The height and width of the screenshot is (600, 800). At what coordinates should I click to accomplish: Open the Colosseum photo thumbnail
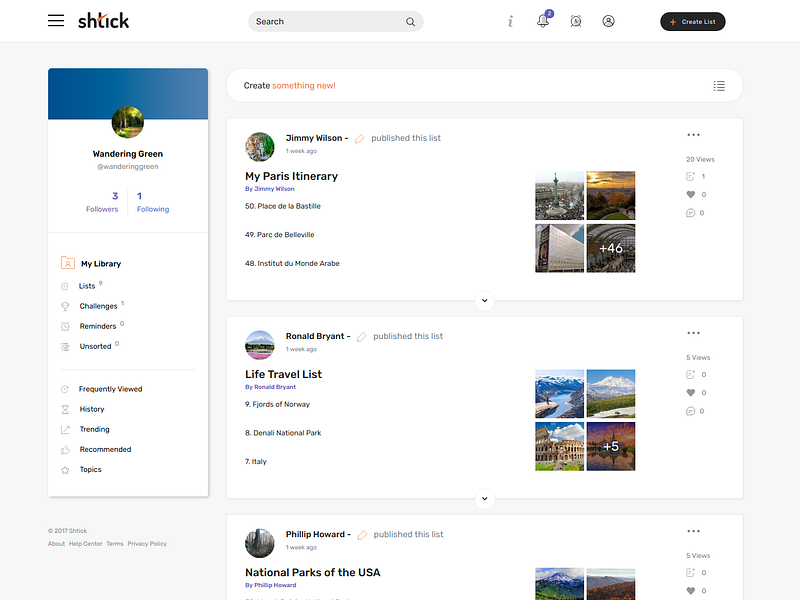click(559, 446)
